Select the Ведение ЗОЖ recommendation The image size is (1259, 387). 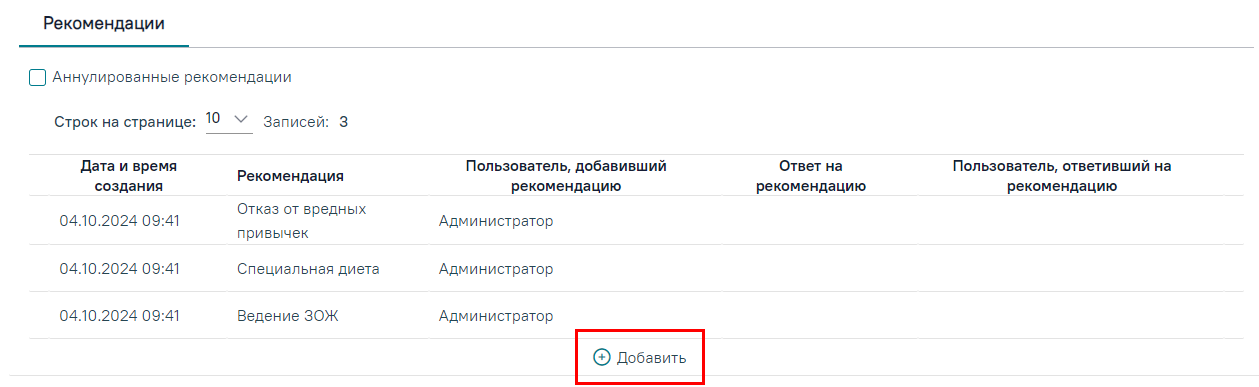[x=288, y=316]
